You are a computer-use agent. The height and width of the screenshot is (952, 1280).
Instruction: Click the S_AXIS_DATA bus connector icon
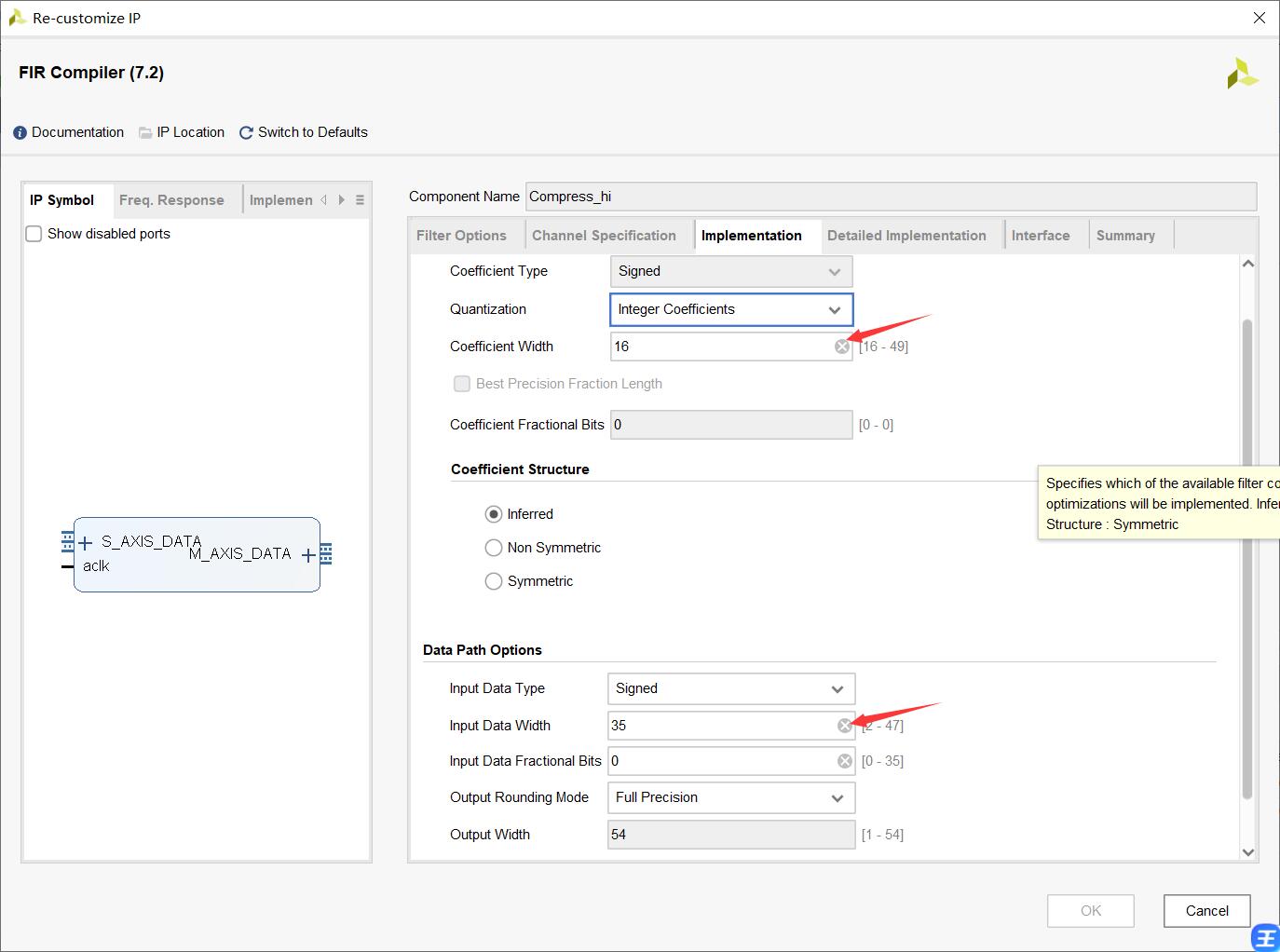click(x=67, y=541)
